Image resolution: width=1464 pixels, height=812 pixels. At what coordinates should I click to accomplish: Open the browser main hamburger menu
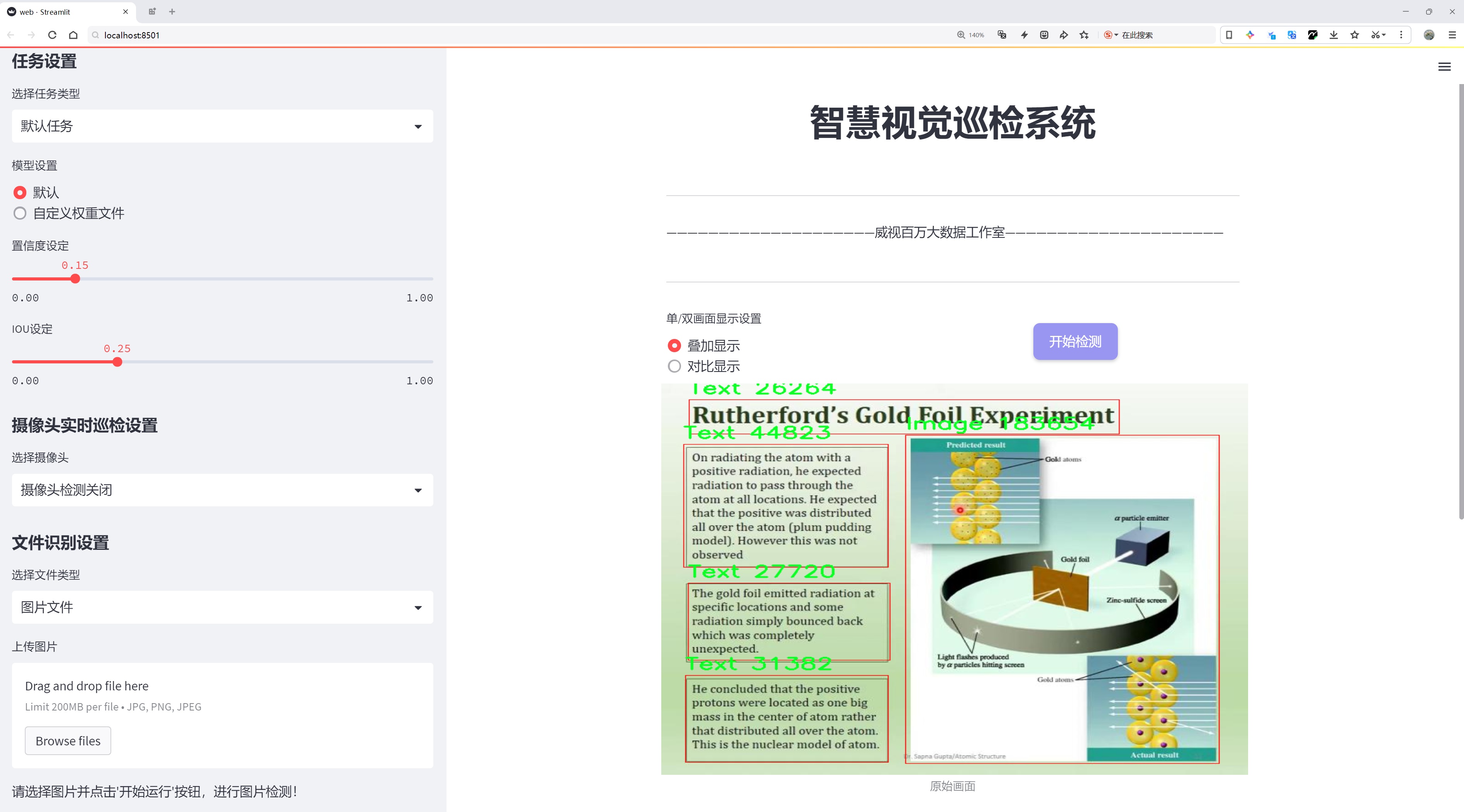coord(1452,34)
